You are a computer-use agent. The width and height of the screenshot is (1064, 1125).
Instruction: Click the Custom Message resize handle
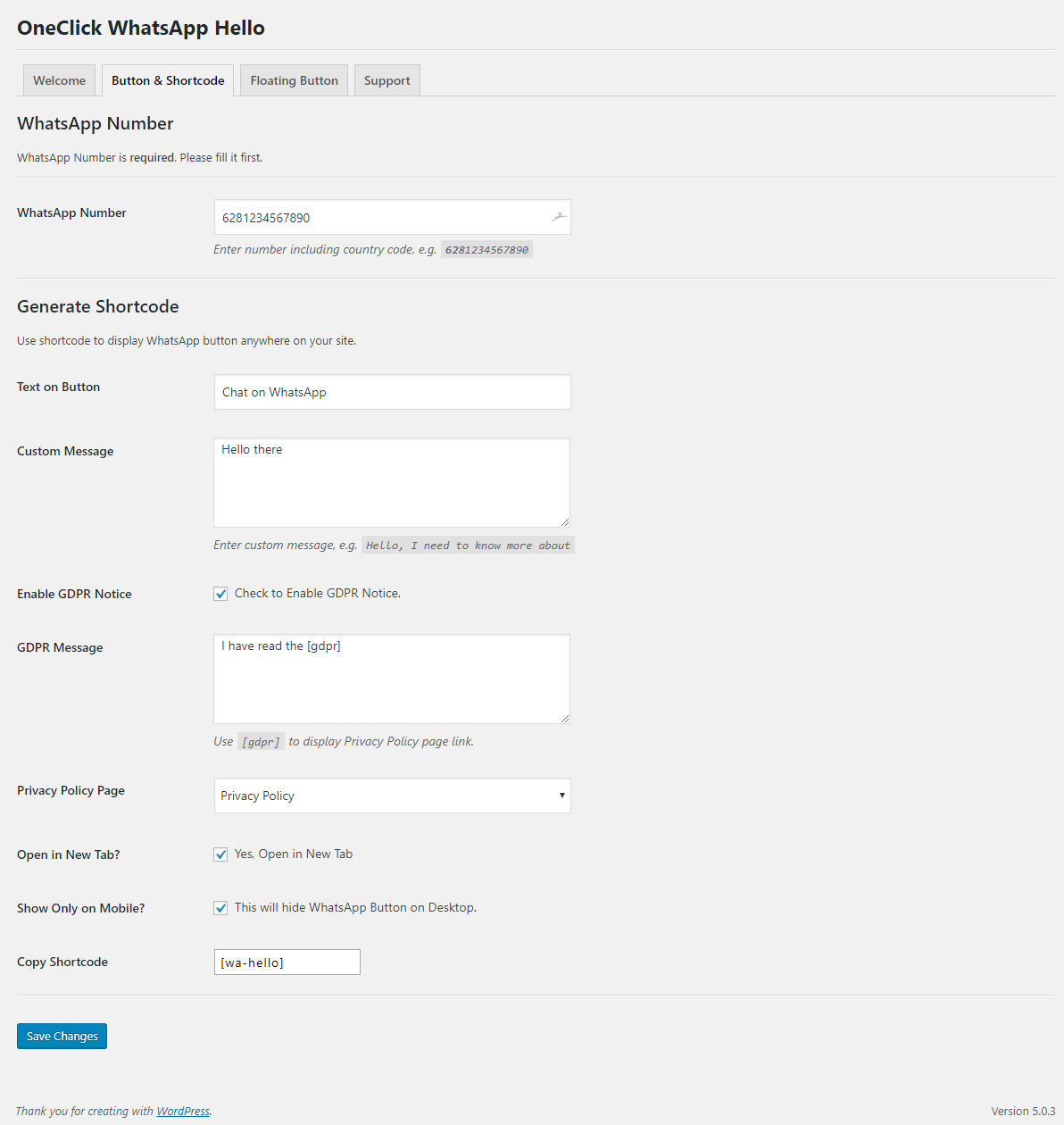click(564, 521)
